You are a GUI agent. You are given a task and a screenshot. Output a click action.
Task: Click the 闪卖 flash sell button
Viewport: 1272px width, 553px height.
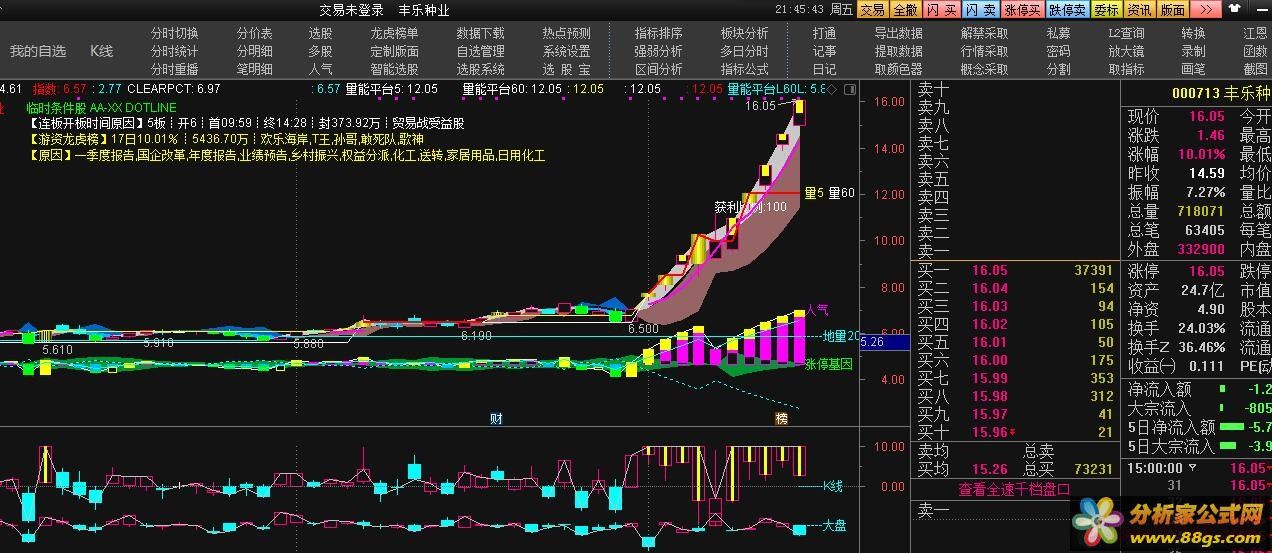coord(980,9)
